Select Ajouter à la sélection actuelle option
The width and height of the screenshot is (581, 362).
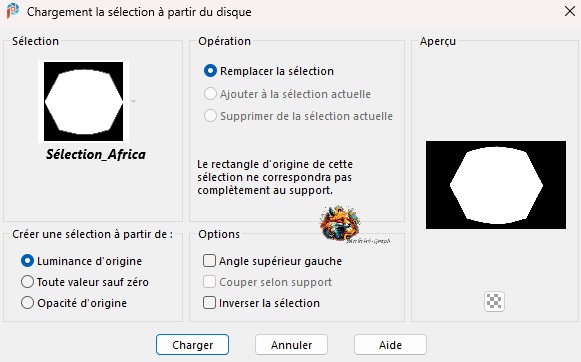210,94
